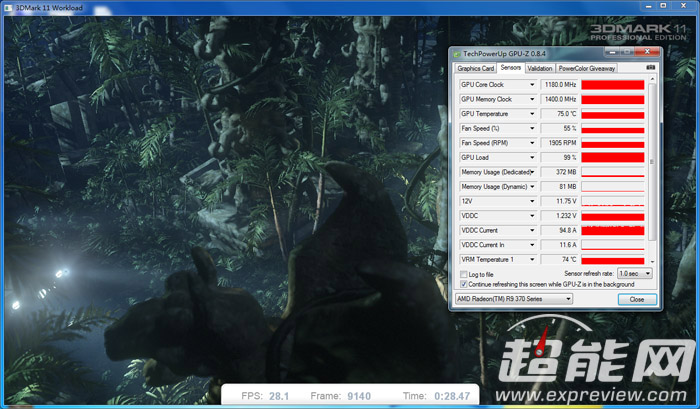Image resolution: width=700 pixels, height=409 pixels.
Task: Click the GPU-Z title bar app icon
Action: tap(457, 54)
